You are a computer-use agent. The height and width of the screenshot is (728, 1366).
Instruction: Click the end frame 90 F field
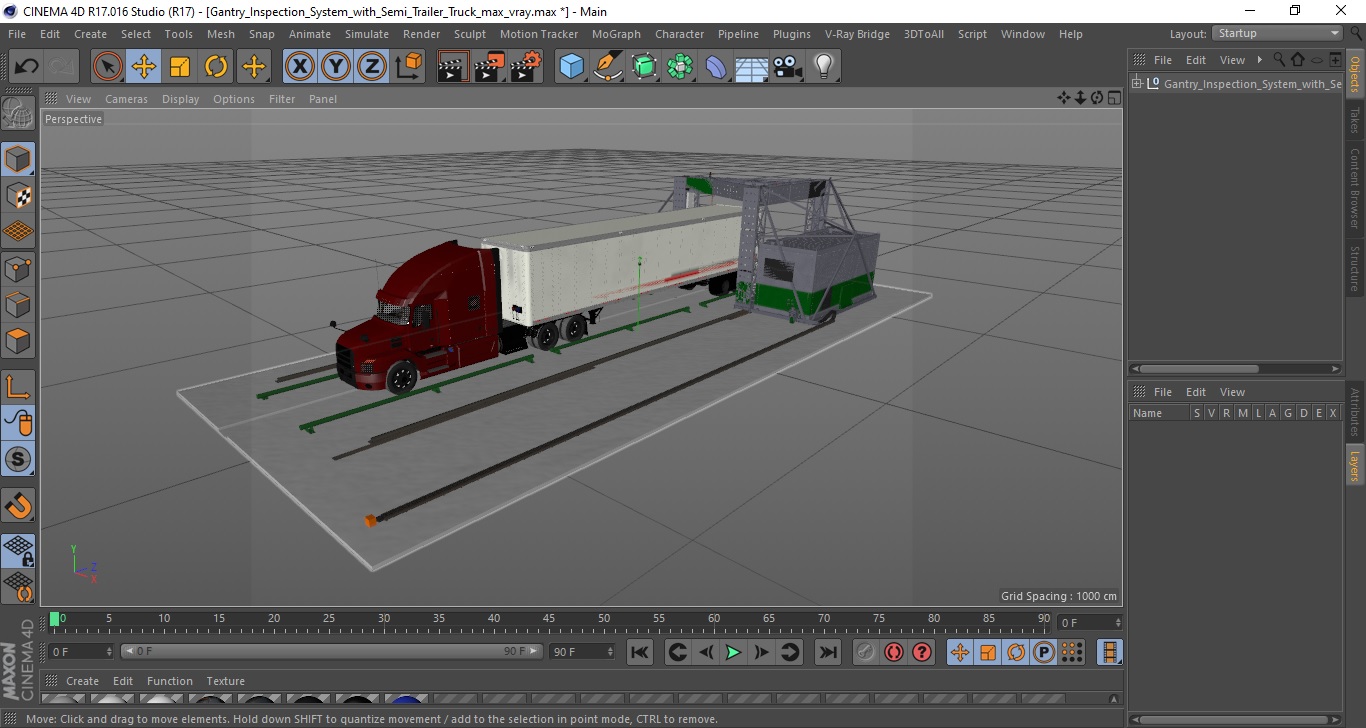coord(582,651)
